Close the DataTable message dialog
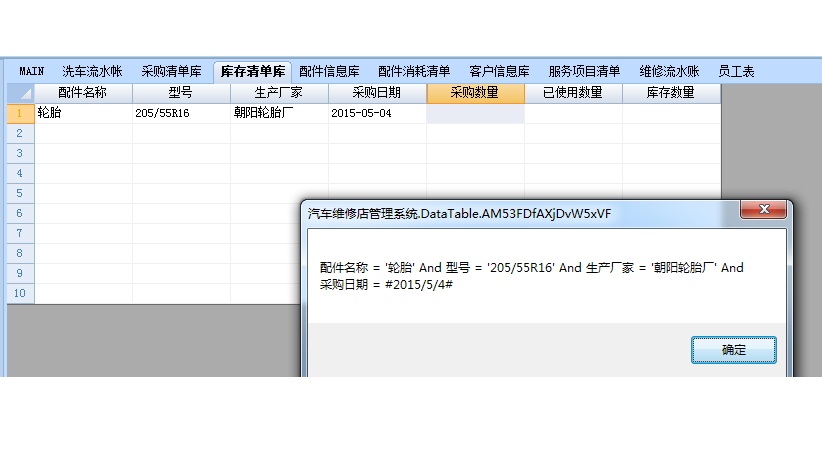The width and height of the screenshot is (822, 460). pos(763,209)
